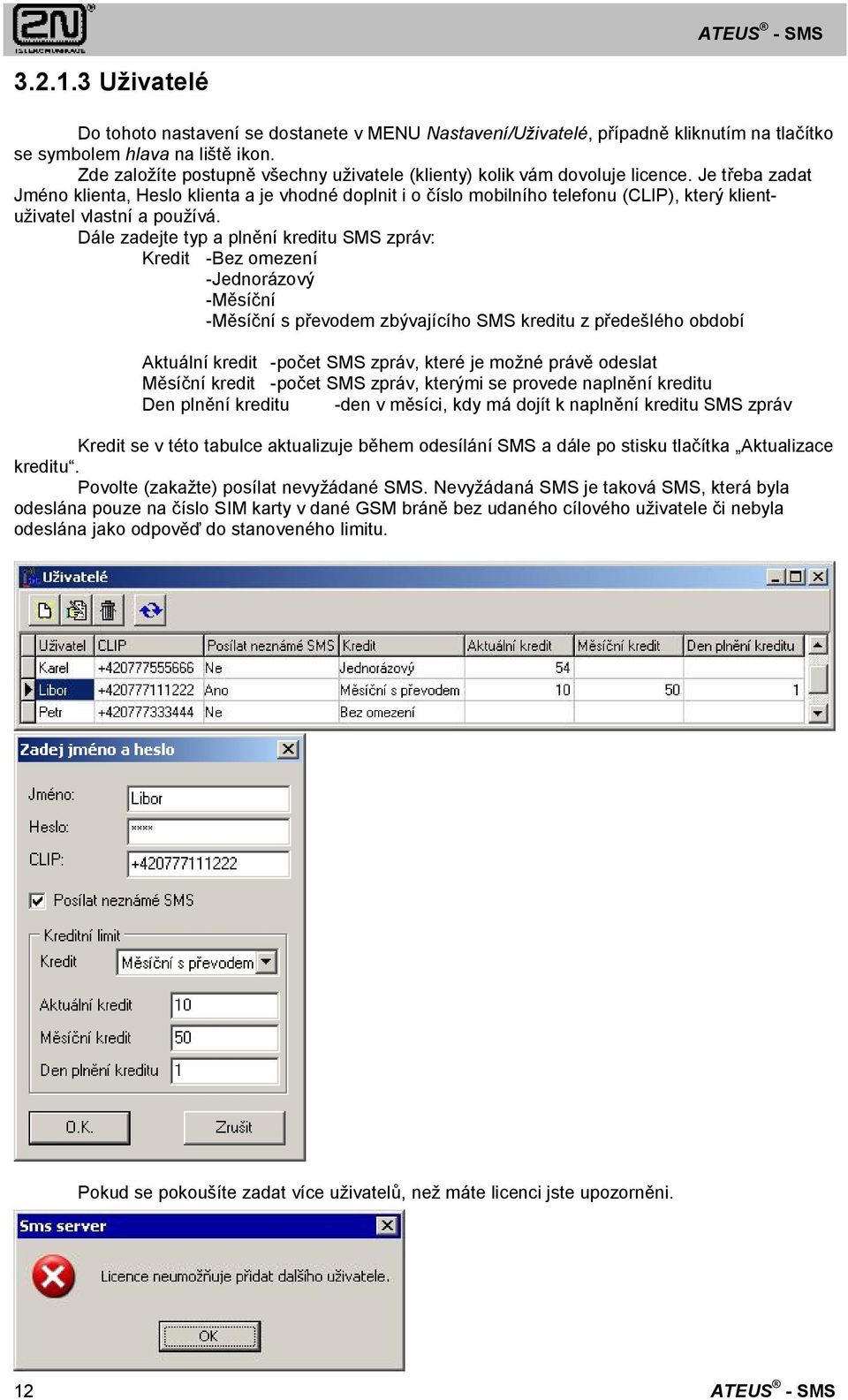Click the Den plnění kreditu input field
Image resolution: width=848 pixels, height=1400 pixels.
[x=224, y=1071]
